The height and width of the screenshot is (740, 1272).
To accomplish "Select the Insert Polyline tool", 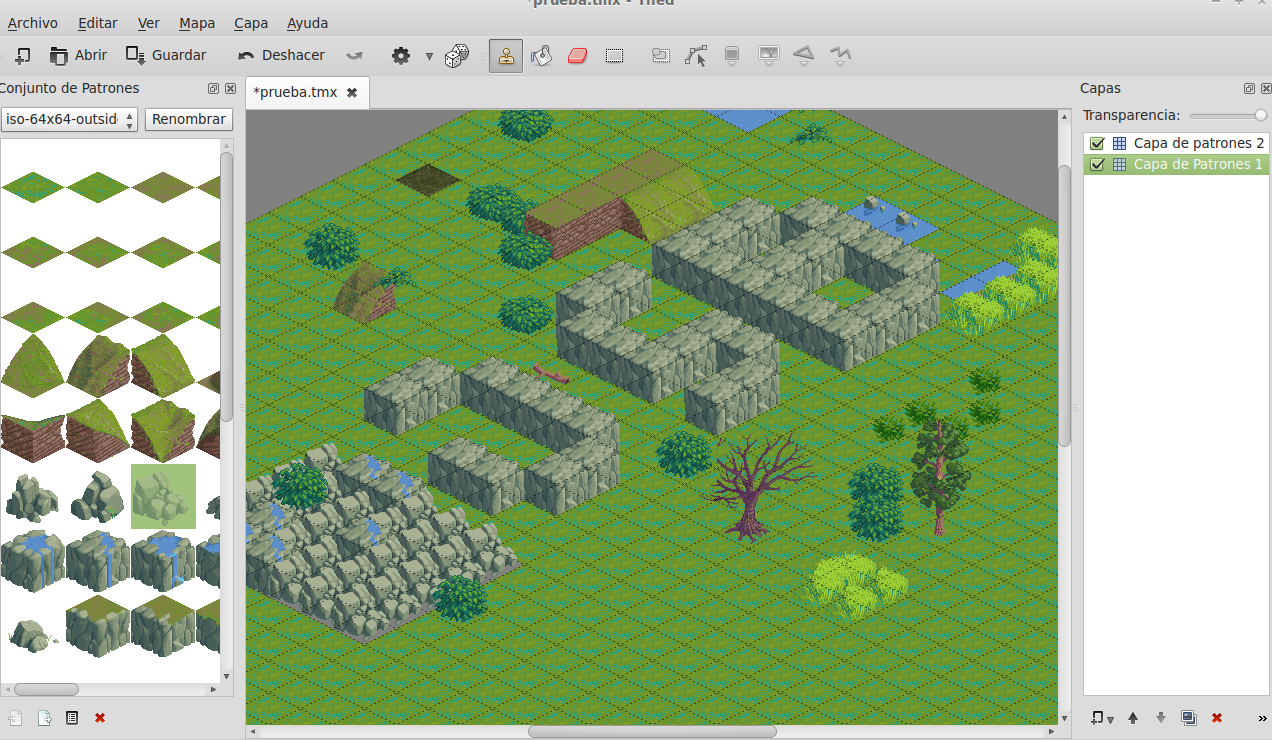I will tap(840, 56).
